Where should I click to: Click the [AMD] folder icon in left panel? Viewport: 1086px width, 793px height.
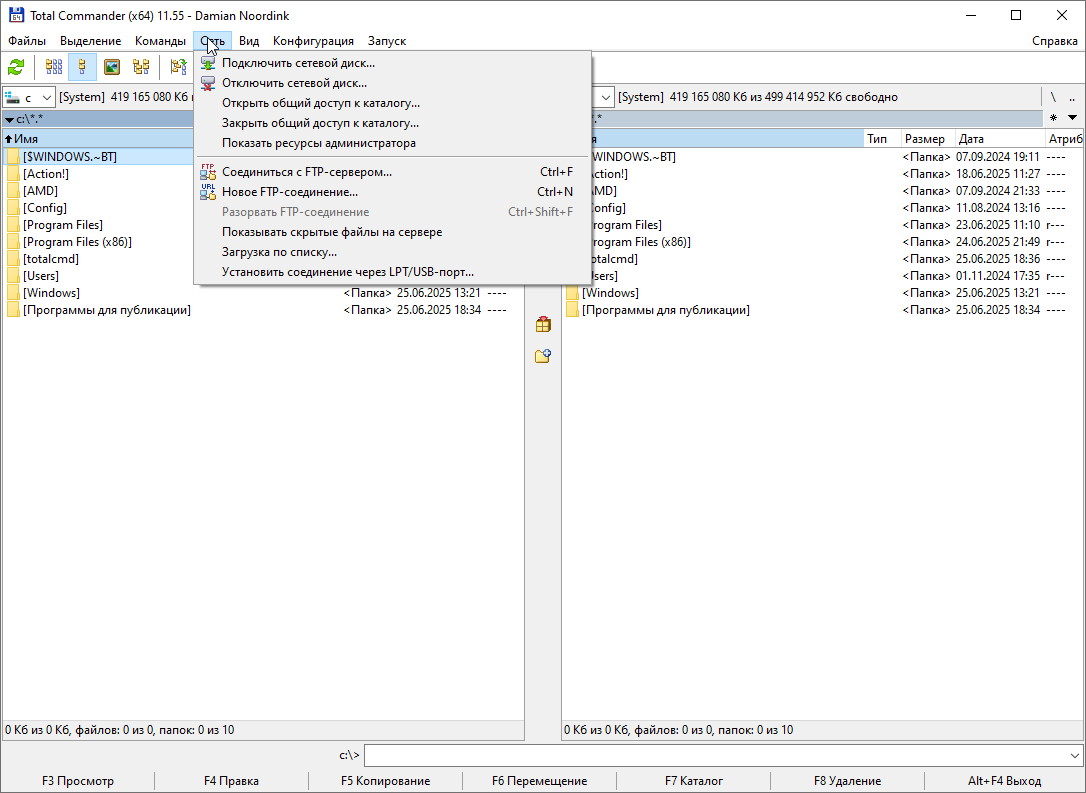(x=13, y=190)
